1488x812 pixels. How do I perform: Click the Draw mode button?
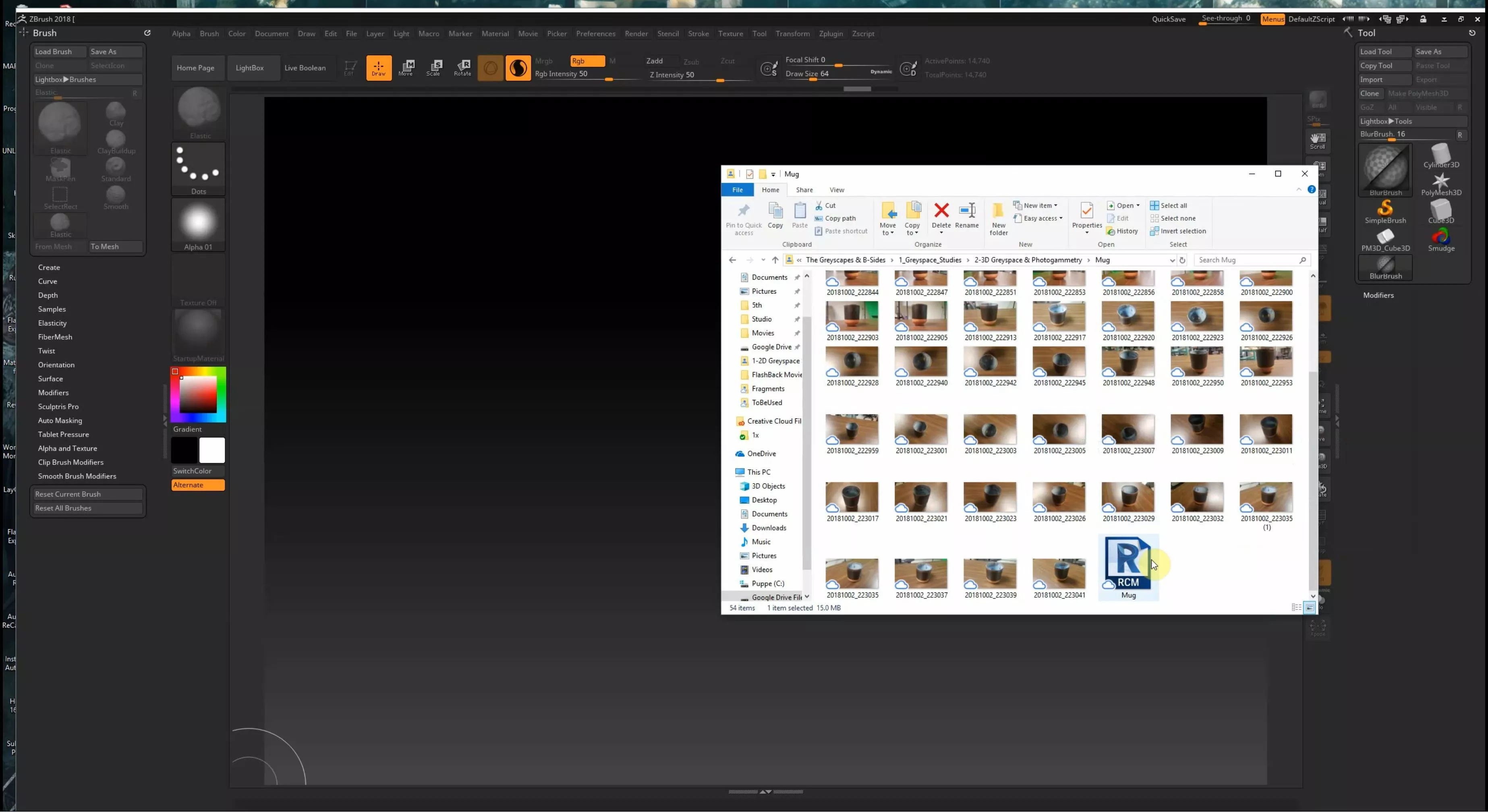[x=378, y=68]
